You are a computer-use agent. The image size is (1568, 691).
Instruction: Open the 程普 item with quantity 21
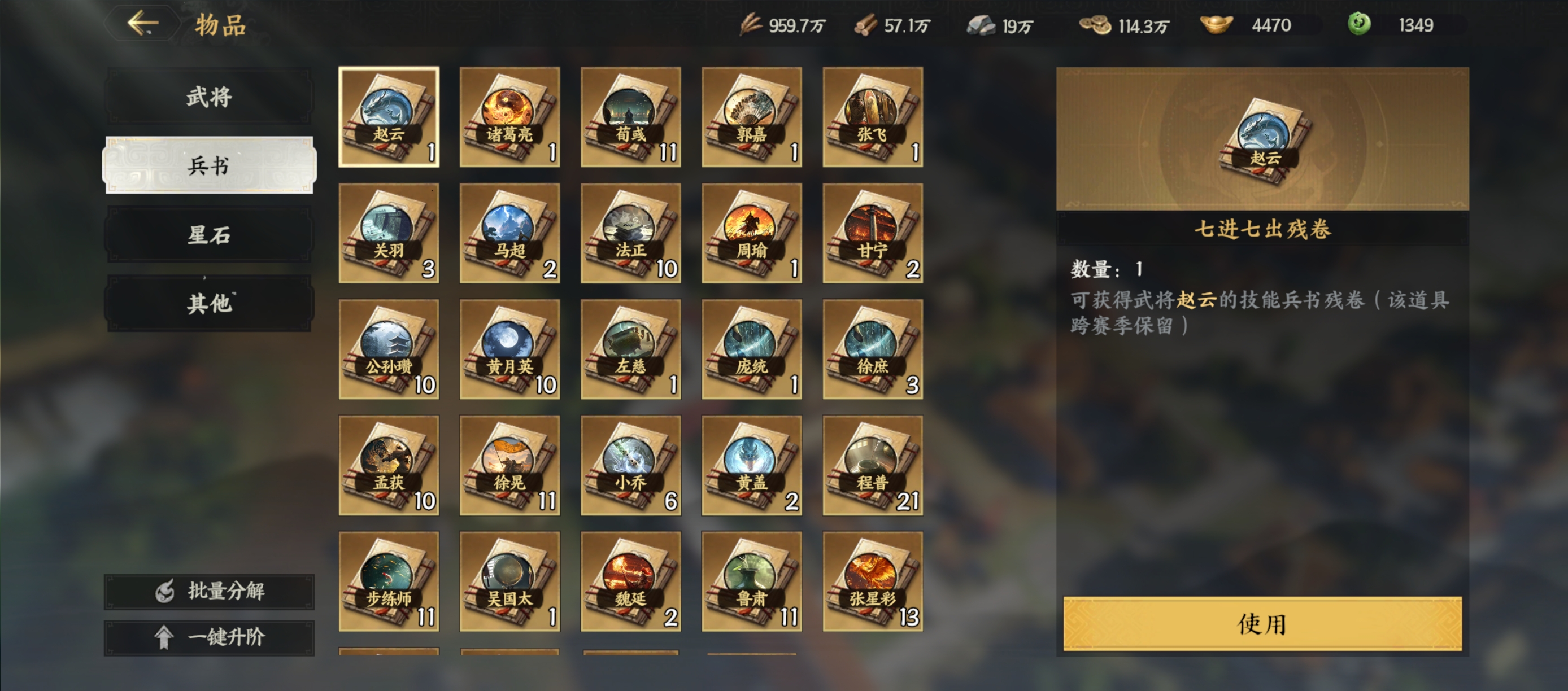pyautogui.click(x=873, y=465)
